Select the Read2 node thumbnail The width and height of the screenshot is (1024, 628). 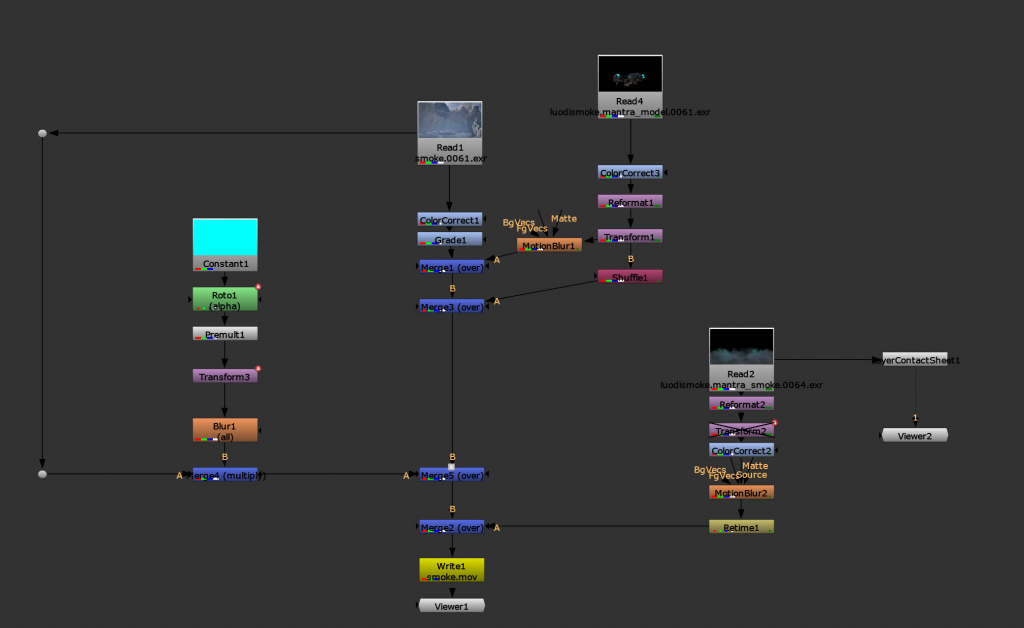(x=741, y=347)
